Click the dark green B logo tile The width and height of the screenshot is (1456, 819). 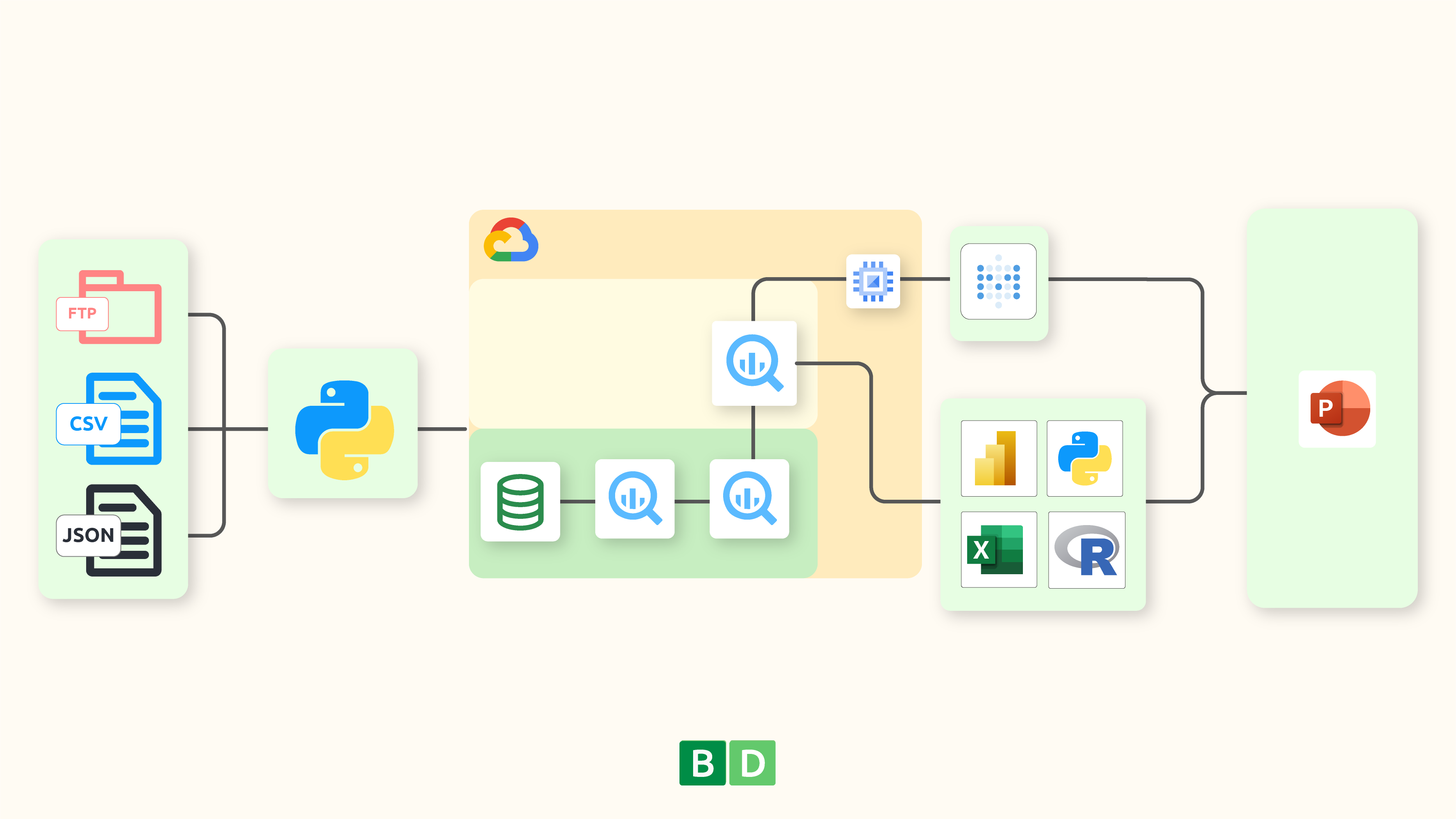[702, 762]
